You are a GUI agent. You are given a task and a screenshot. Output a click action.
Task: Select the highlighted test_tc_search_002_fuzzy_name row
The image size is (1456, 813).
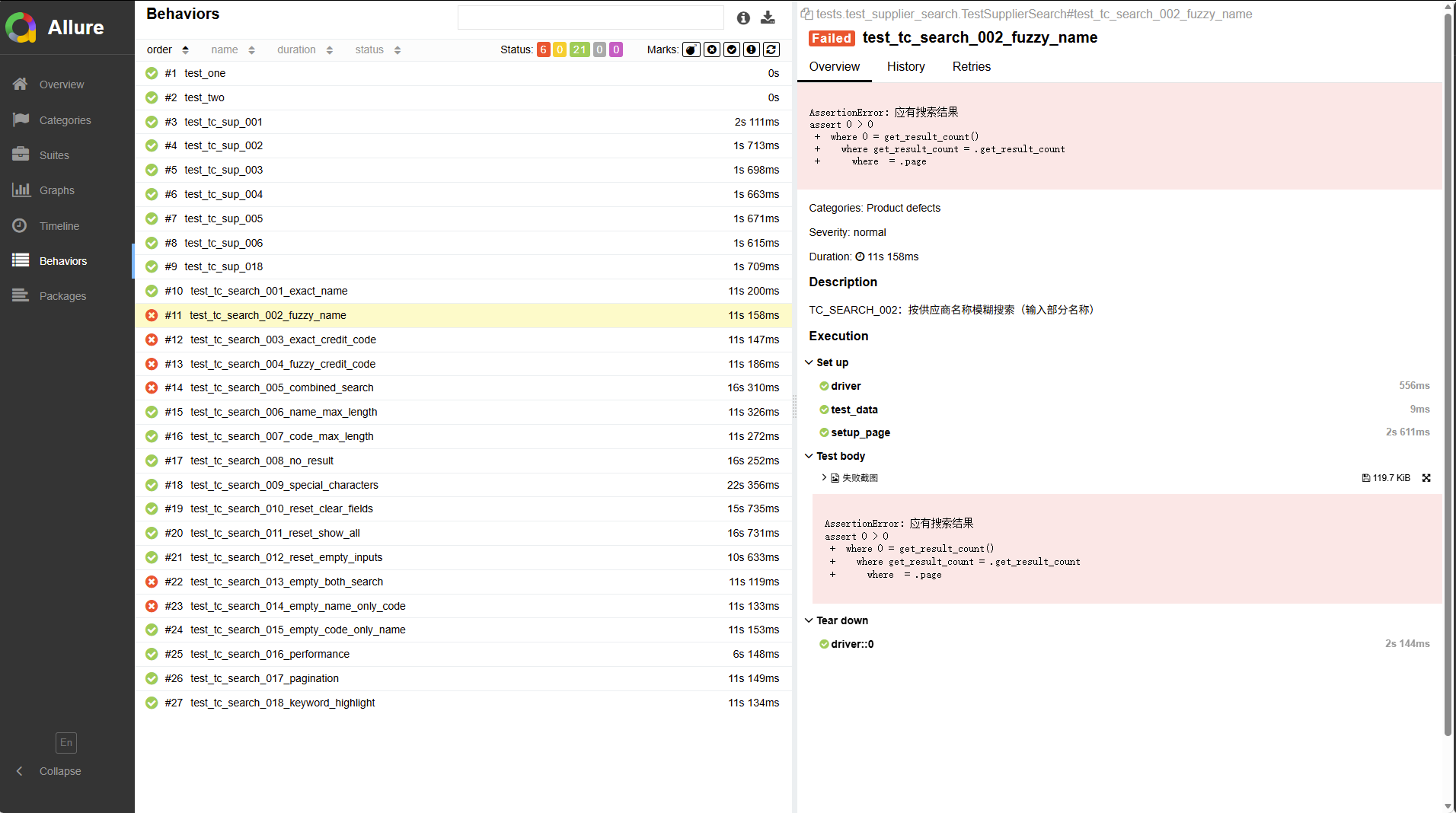pos(464,315)
